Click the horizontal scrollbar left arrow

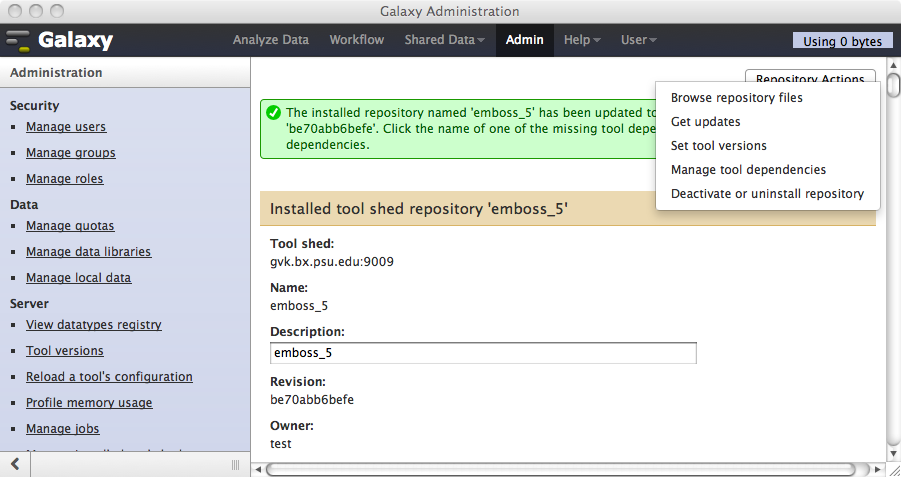(258, 470)
